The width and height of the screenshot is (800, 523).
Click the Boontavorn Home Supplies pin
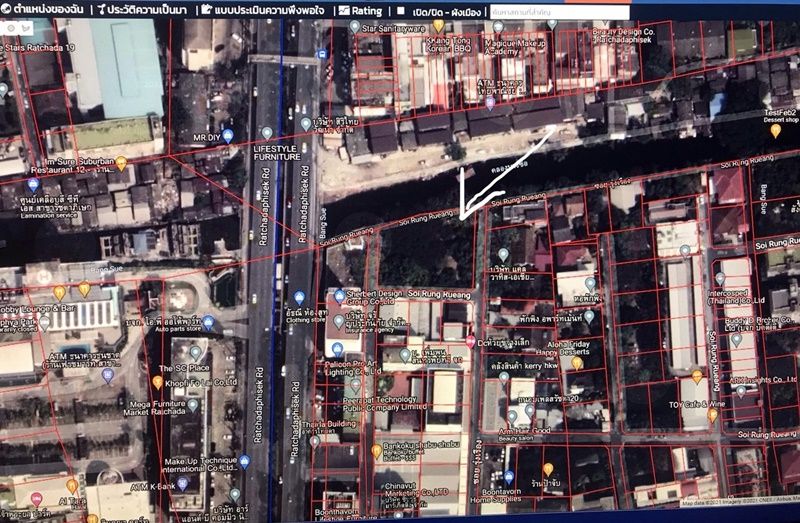coord(508,478)
